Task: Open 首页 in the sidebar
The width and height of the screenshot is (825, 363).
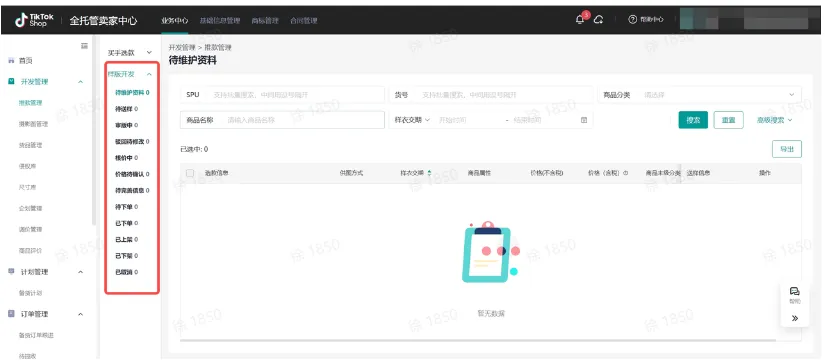Action: pos(26,60)
